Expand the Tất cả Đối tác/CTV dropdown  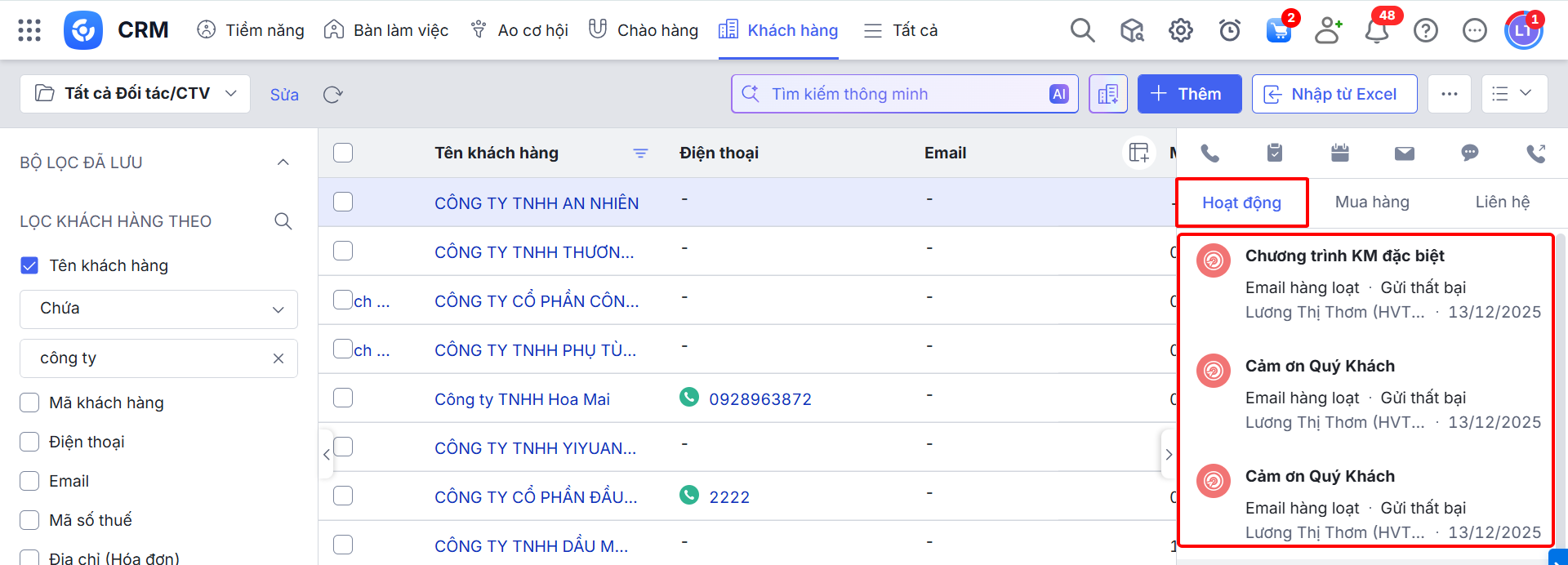[136, 94]
